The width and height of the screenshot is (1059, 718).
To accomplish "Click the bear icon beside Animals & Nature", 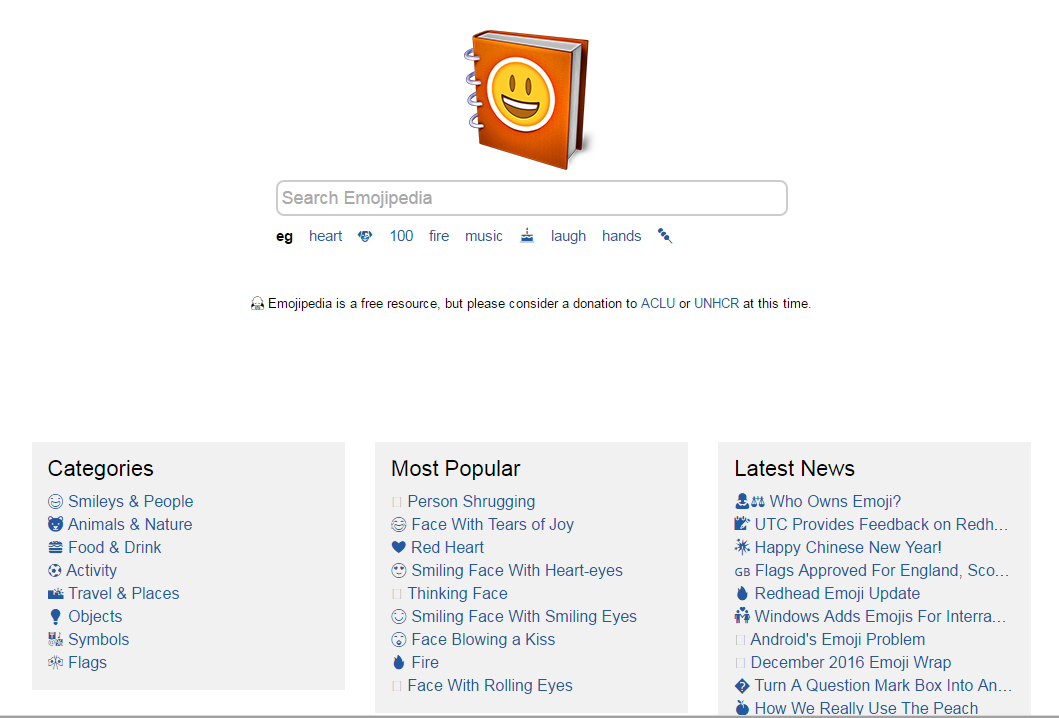I will pos(55,525).
